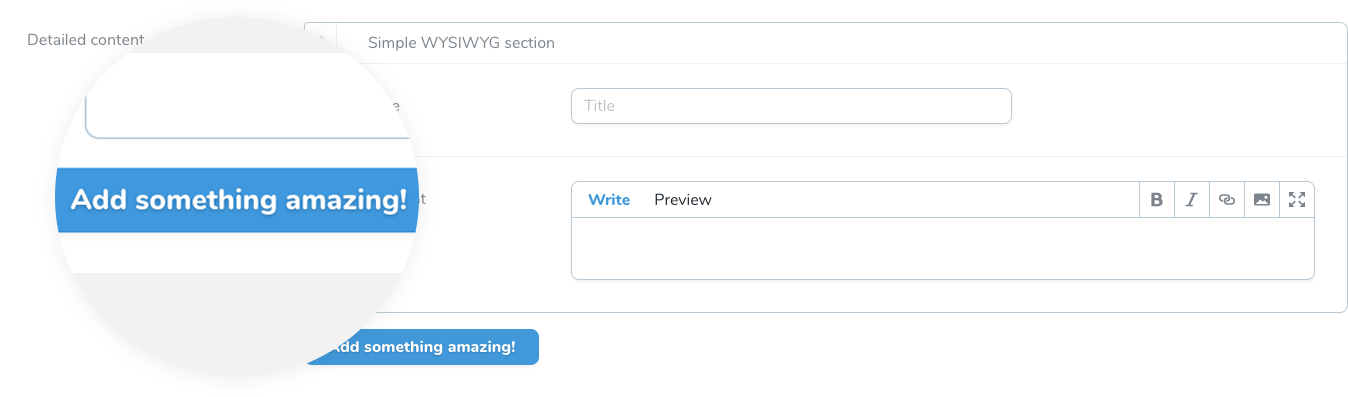This screenshot has height=397, width=1348.
Task: Click the section handle left of WYSIWYG header
Action: pos(321,43)
